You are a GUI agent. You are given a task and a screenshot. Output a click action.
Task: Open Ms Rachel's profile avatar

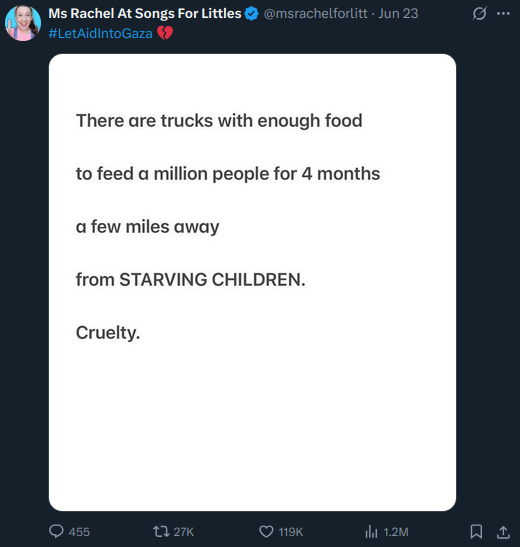pyautogui.click(x=23, y=23)
